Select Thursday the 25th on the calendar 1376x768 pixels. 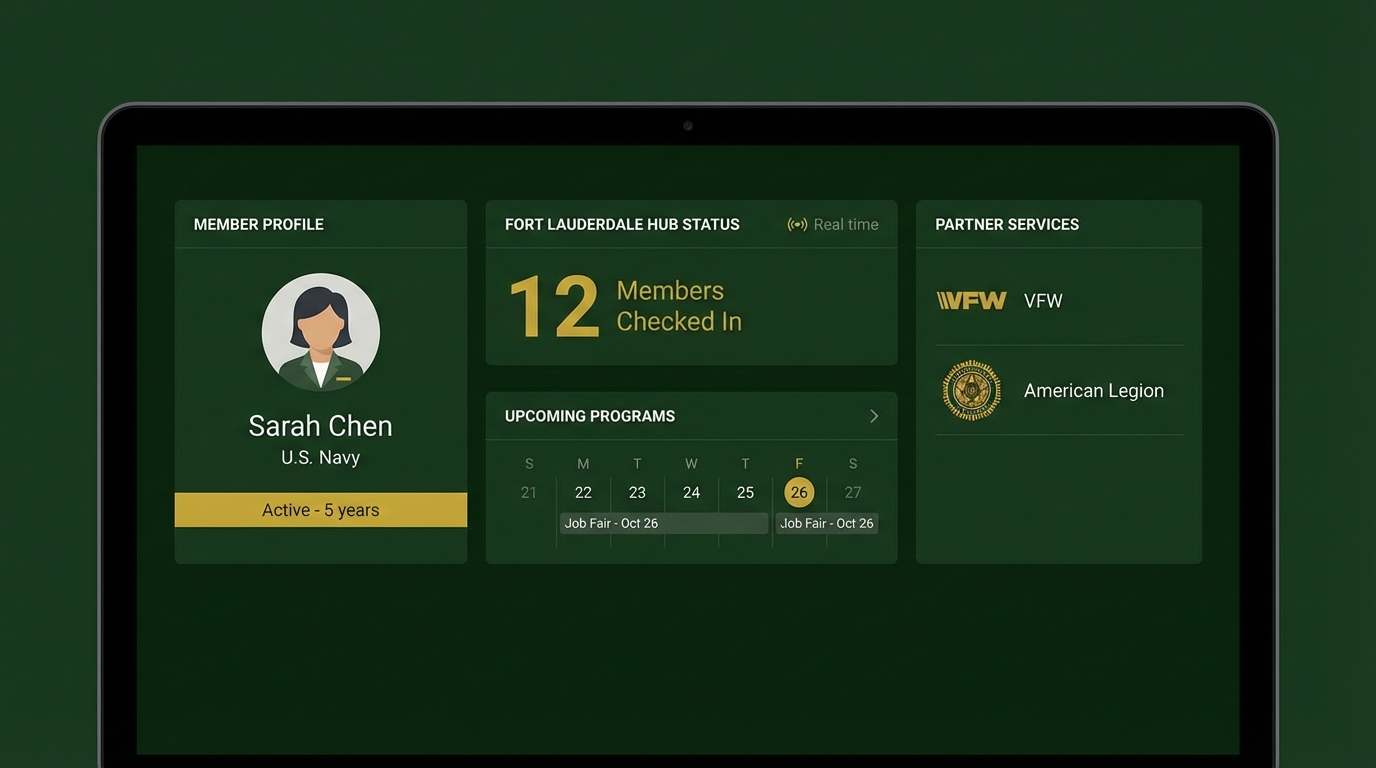pos(745,492)
